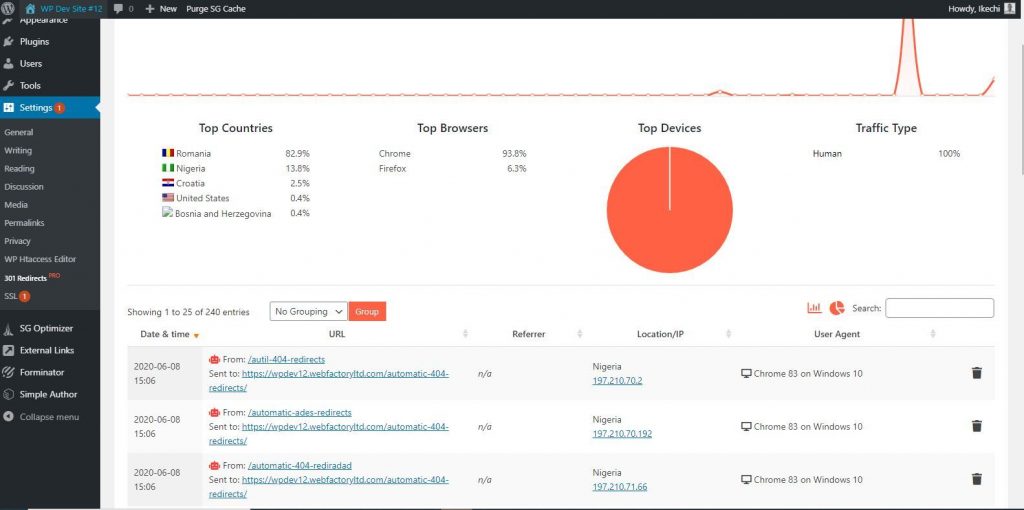Delete the /autil-404-redirects log entry
Image resolution: width=1024 pixels, height=510 pixels.
click(976, 373)
